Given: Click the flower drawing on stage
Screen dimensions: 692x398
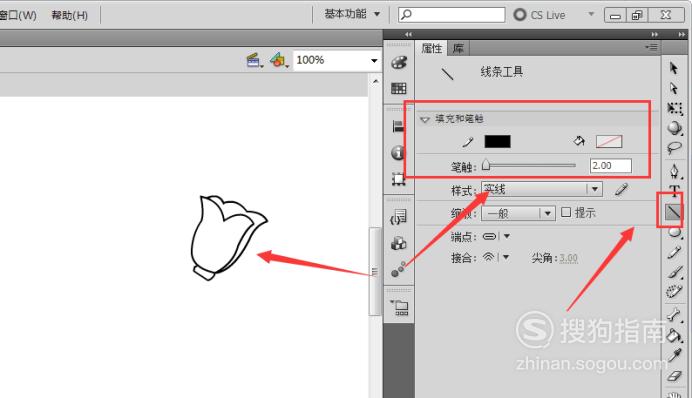Looking at the screenshot, I should click(x=229, y=237).
